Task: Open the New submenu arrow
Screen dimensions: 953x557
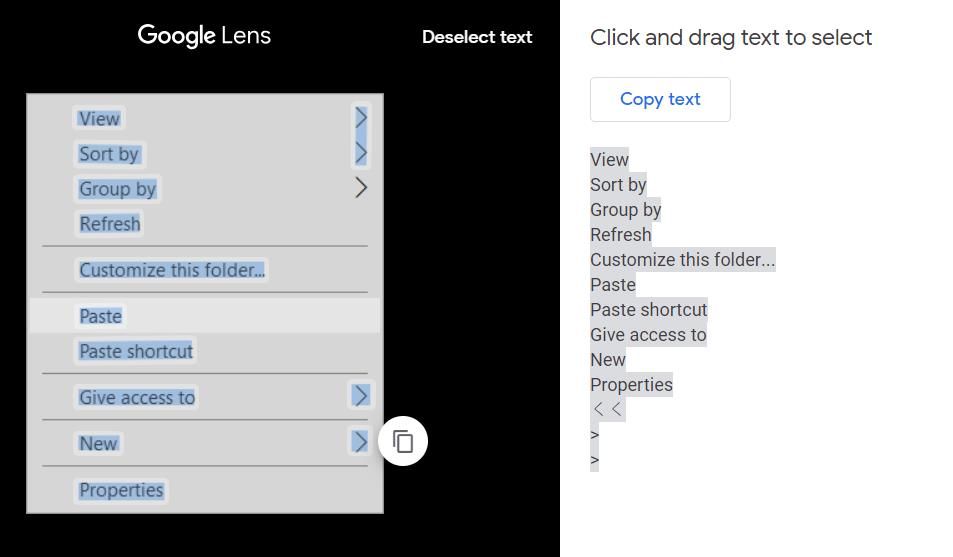Action: [361, 442]
